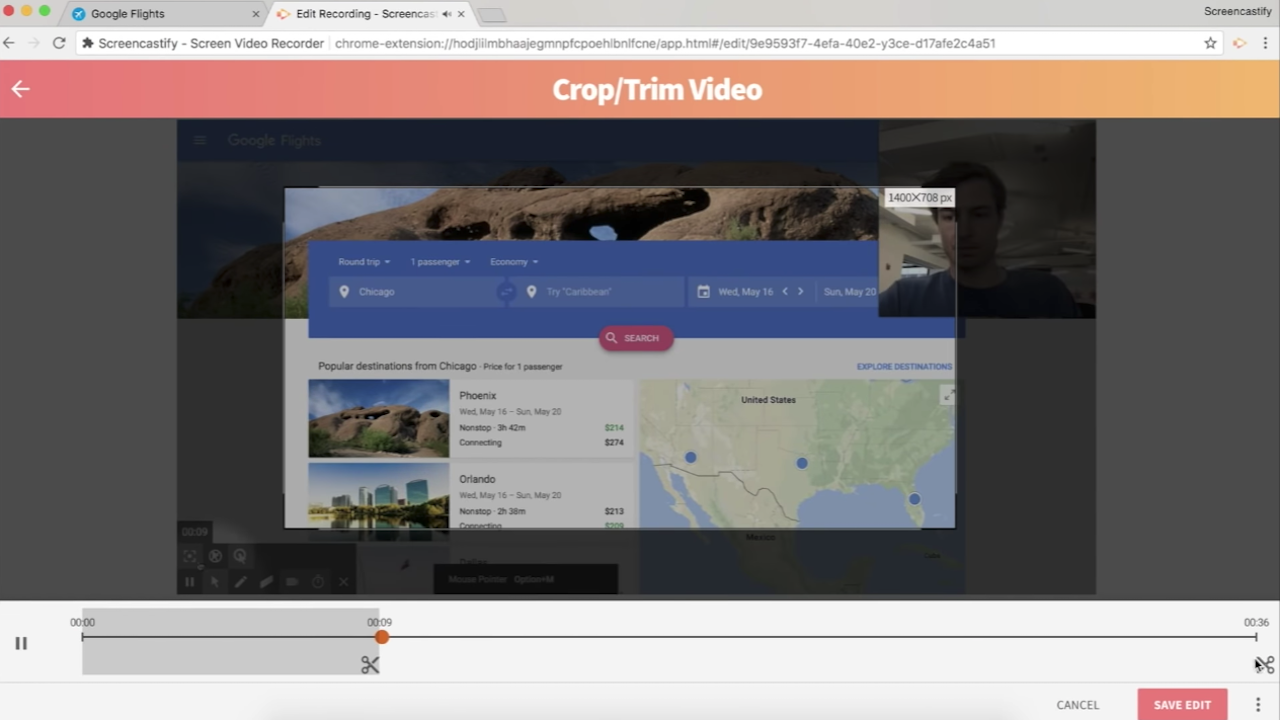This screenshot has width=1280, height=720.
Task: Close the Google Flights tab
Action: tap(256, 14)
